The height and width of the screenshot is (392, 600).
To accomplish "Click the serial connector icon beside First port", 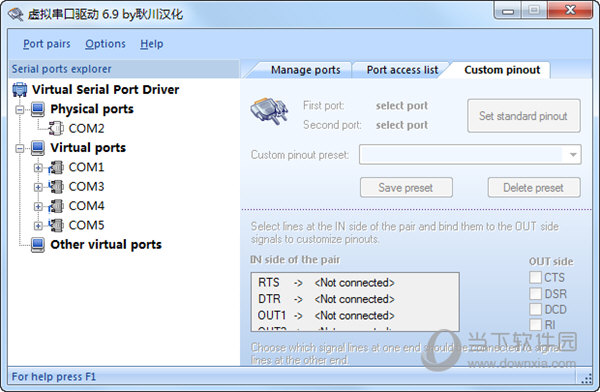I will click(269, 111).
